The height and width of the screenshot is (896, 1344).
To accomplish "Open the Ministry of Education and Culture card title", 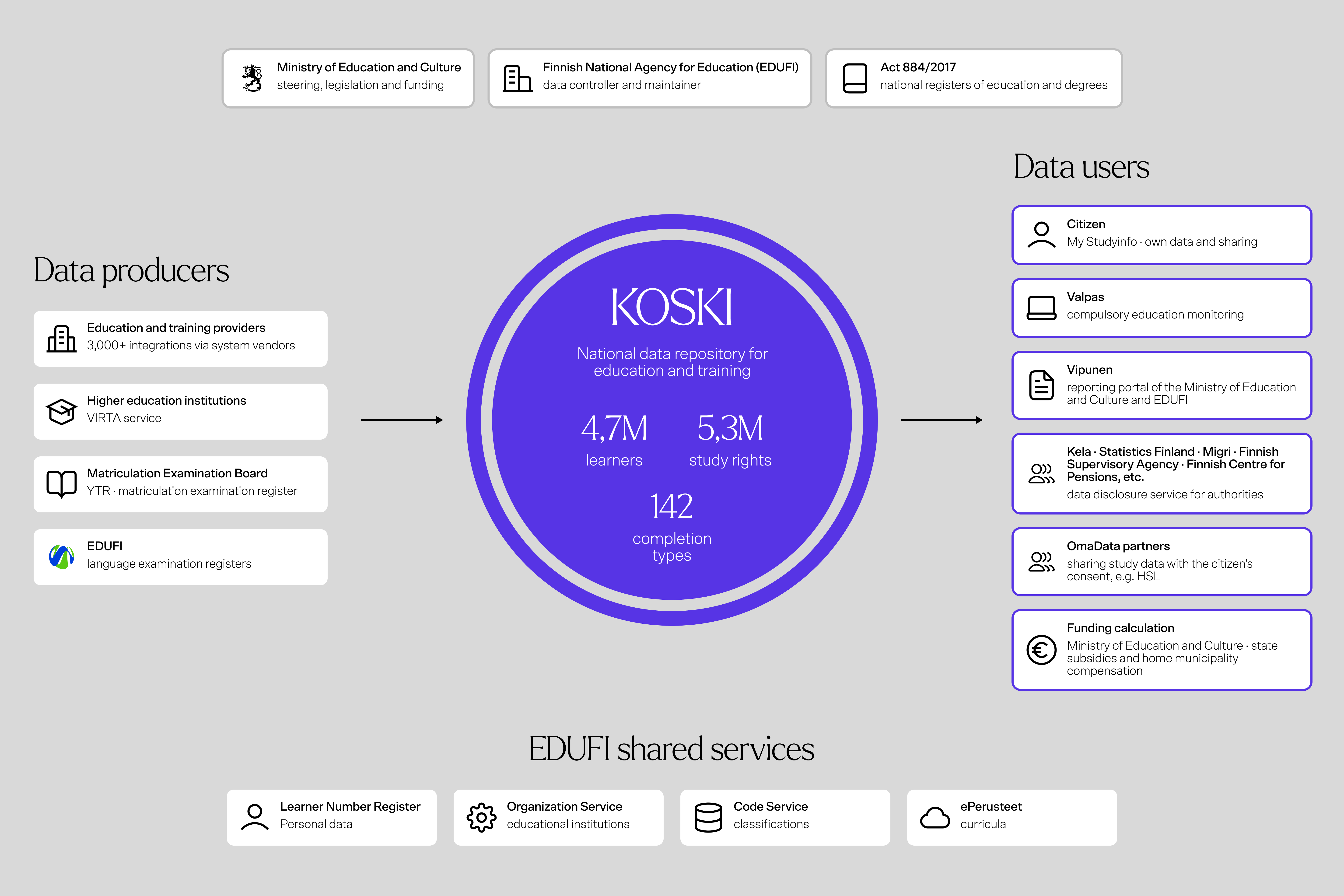I will [369, 67].
